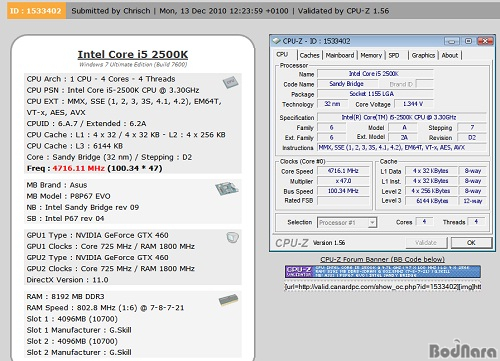500x361 pixels.
Task: Click the OK button in CPU-Z
Action: point(471,243)
